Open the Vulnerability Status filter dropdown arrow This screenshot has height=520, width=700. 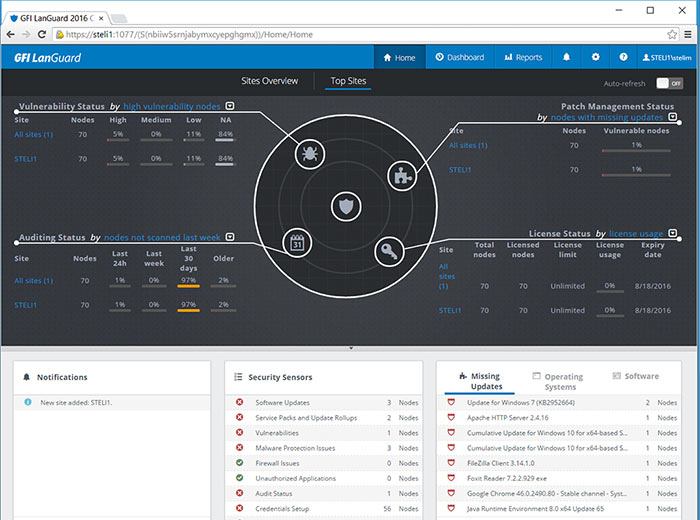point(229,106)
